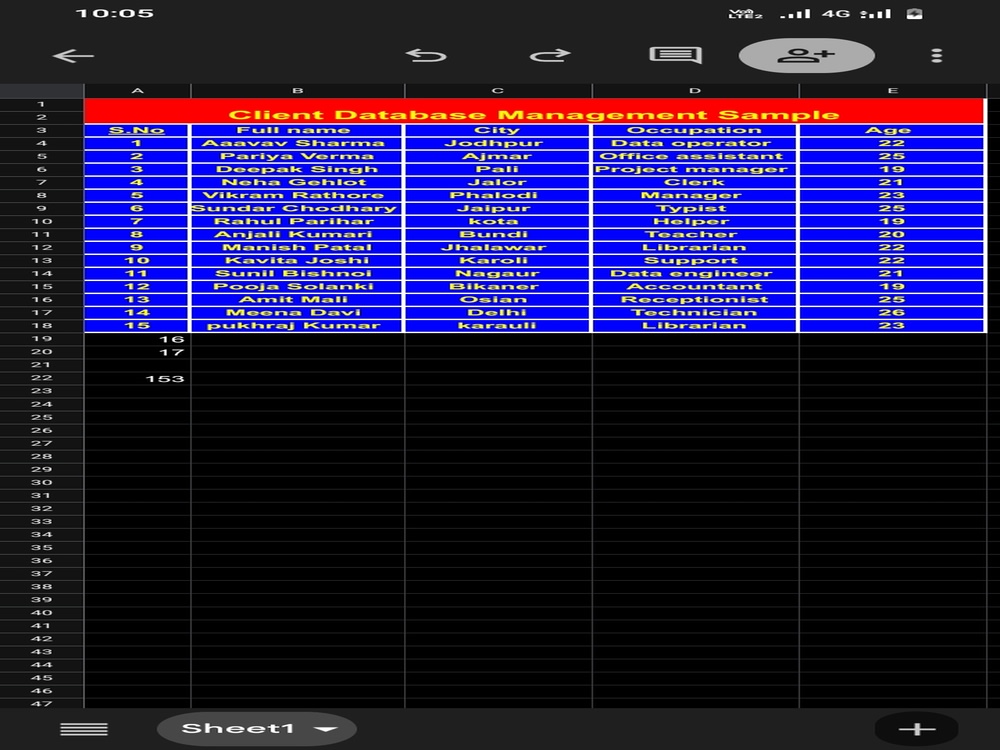Image resolution: width=1000 pixels, height=750 pixels.
Task: Select city cell Bikaner
Action: pos(498,286)
